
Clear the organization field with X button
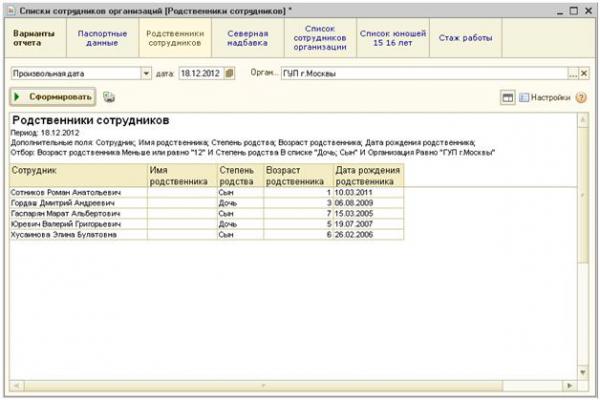pos(584,73)
